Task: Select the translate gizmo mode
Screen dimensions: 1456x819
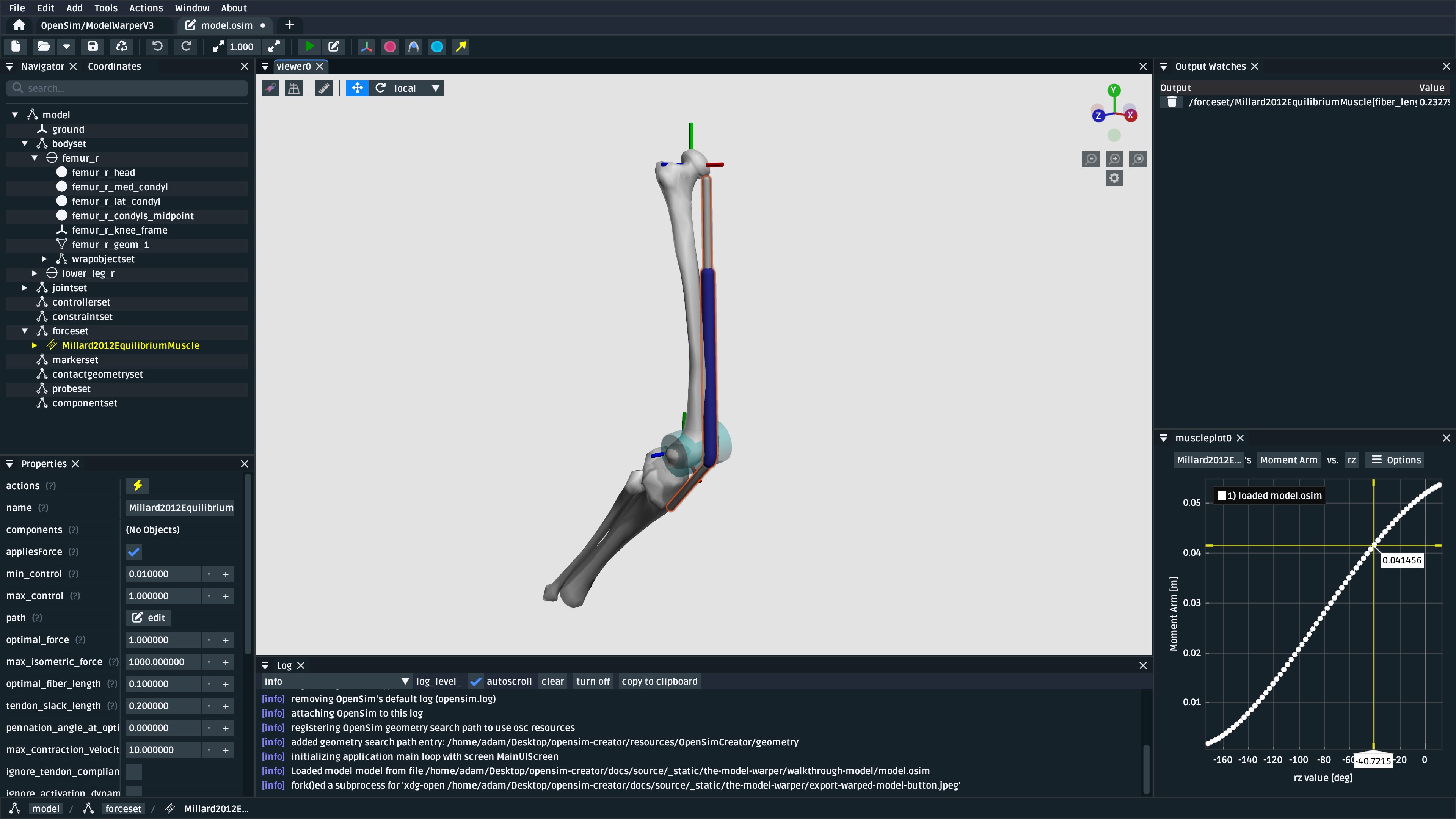Action: click(357, 88)
